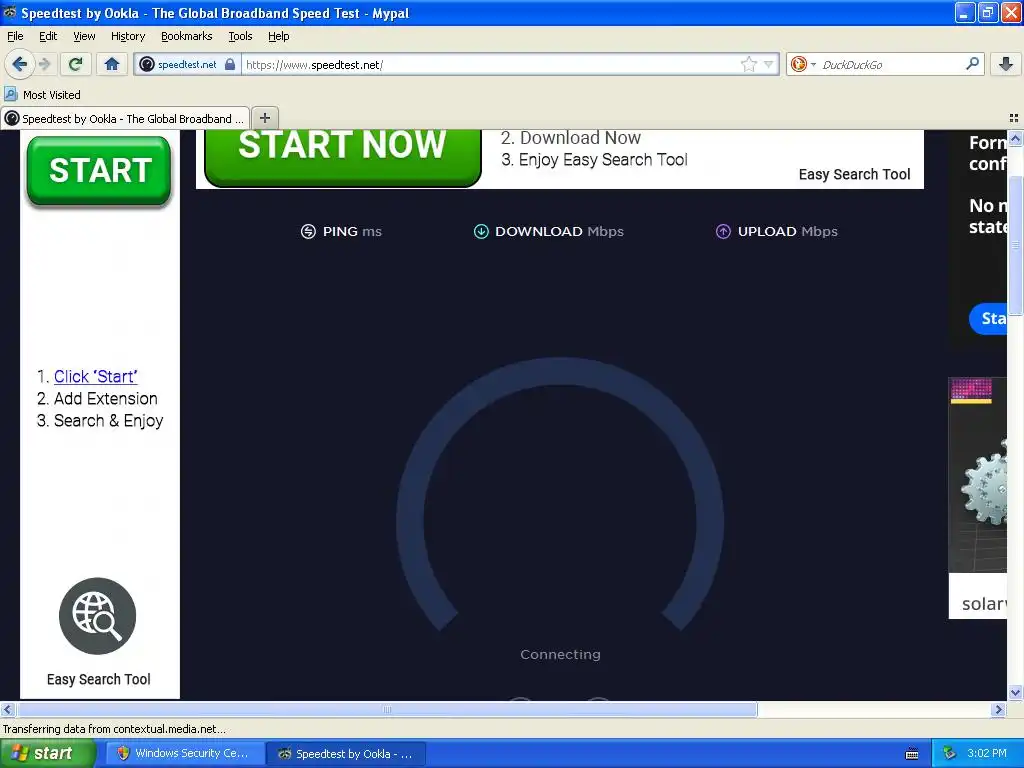This screenshot has width=1024, height=768.
Task: Click the speedtest.net site identity icon
Action: (147, 64)
